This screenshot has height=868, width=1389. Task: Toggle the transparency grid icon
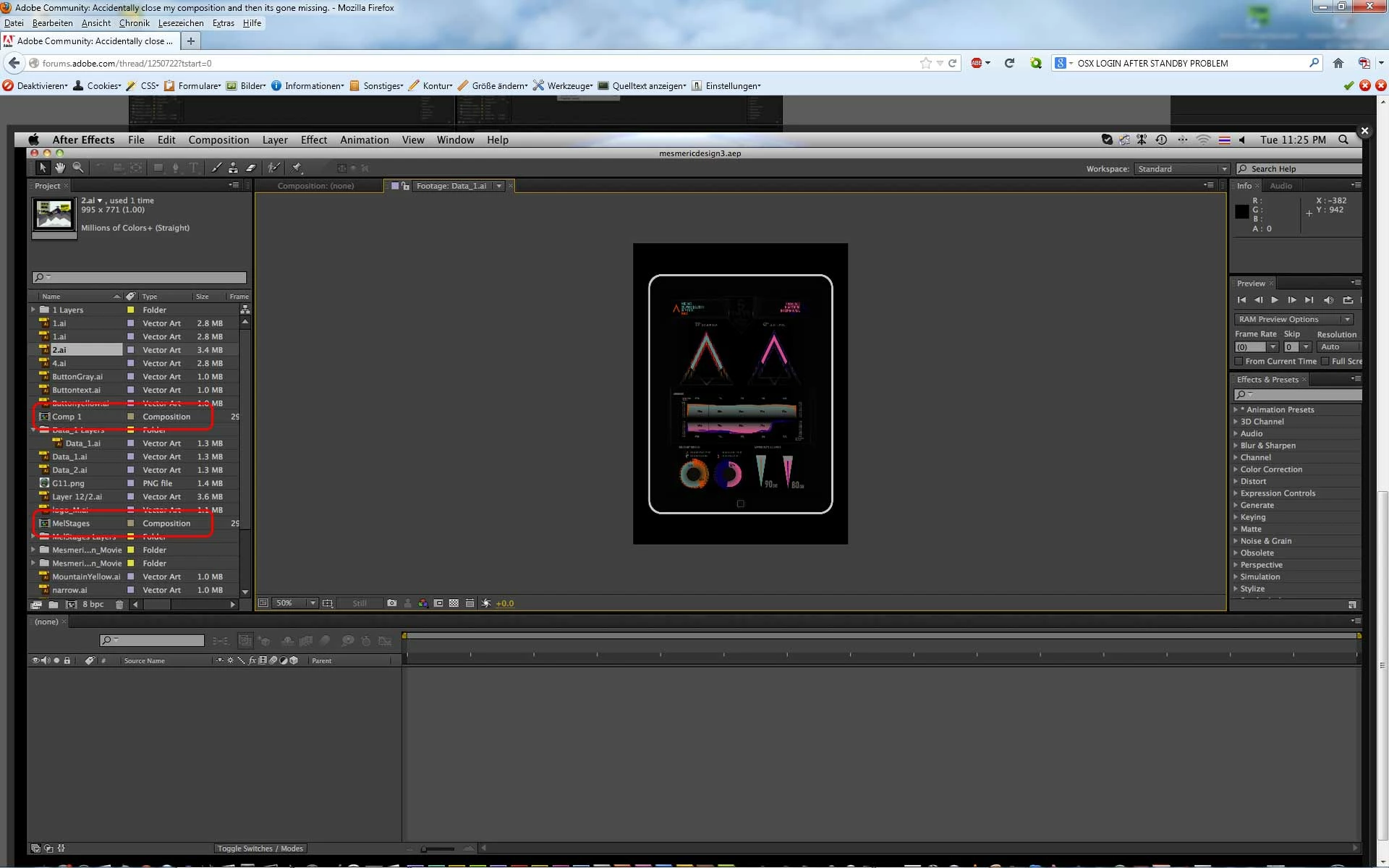[454, 603]
